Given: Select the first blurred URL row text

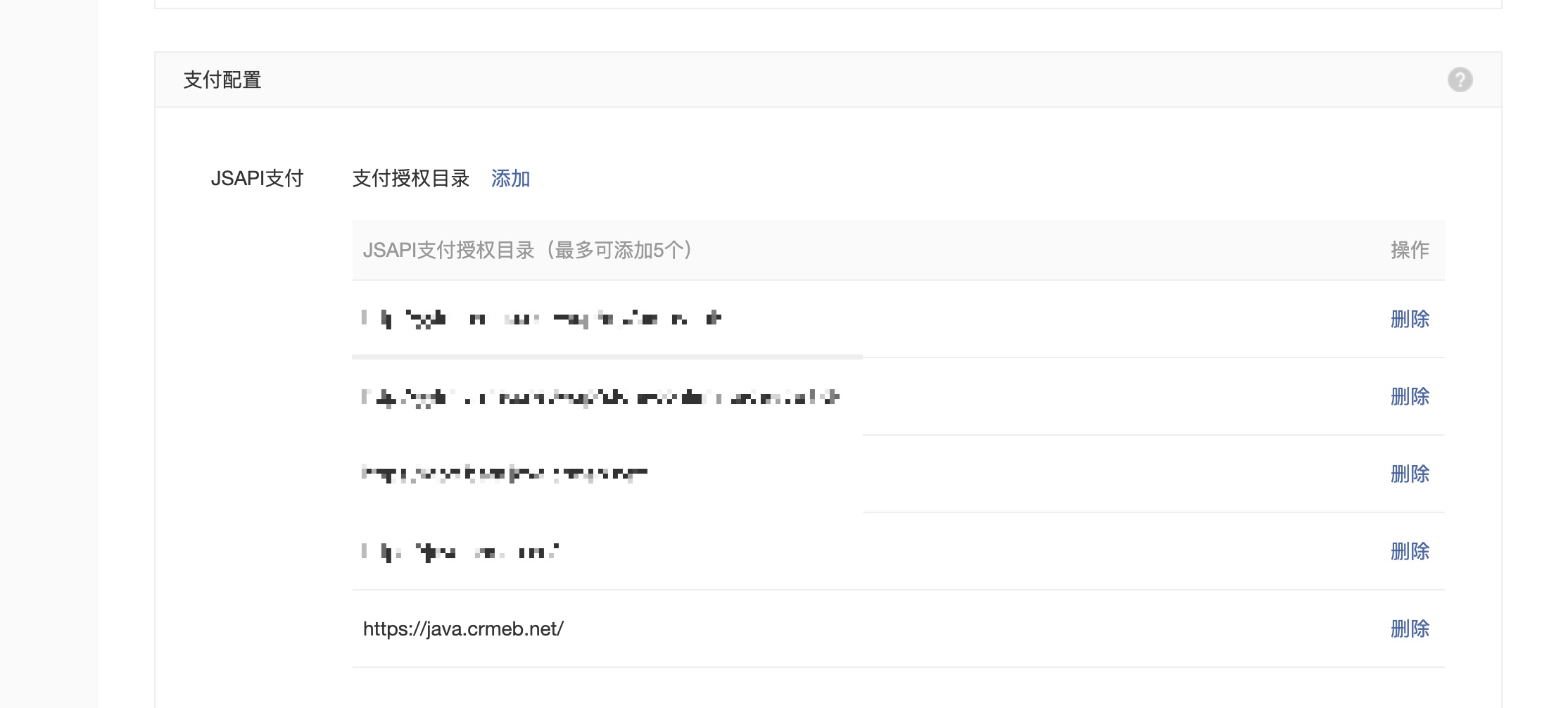Looking at the screenshot, I should (x=541, y=319).
